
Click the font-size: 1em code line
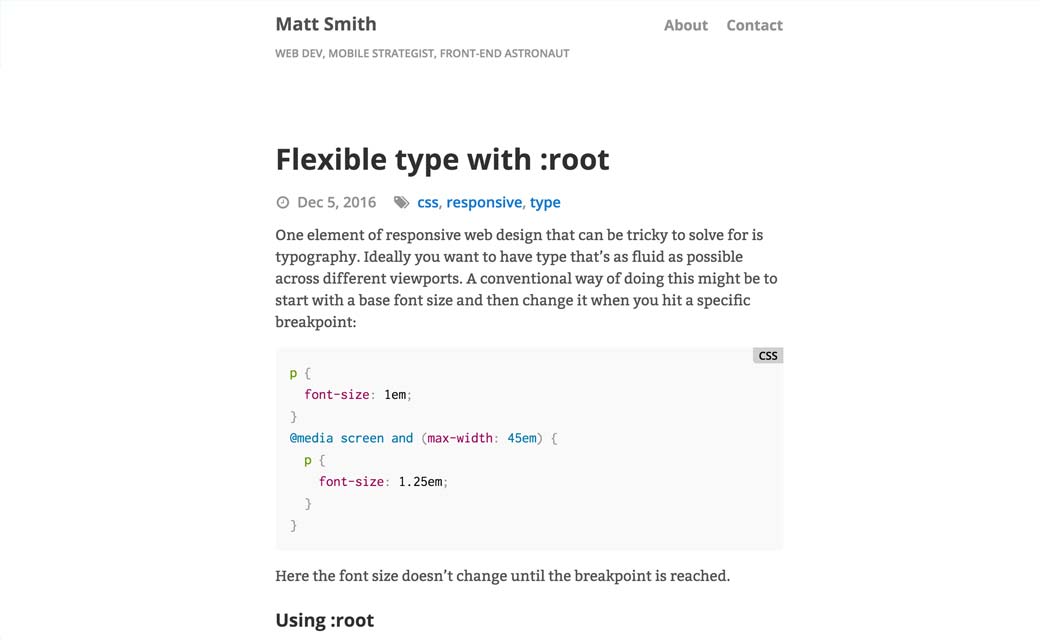coord(358,395)
